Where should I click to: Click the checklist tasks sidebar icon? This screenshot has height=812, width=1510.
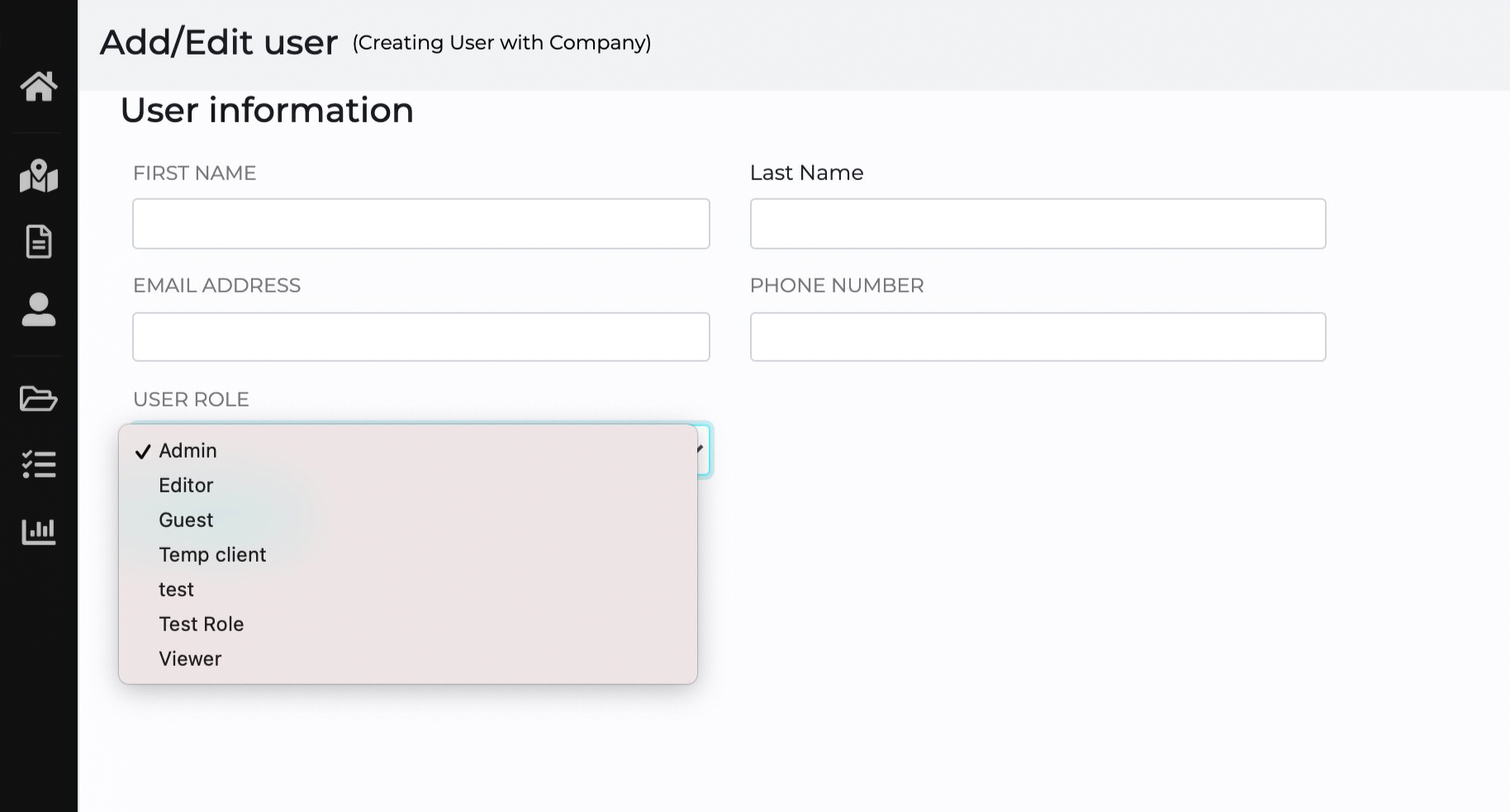[x=39, y=464]
